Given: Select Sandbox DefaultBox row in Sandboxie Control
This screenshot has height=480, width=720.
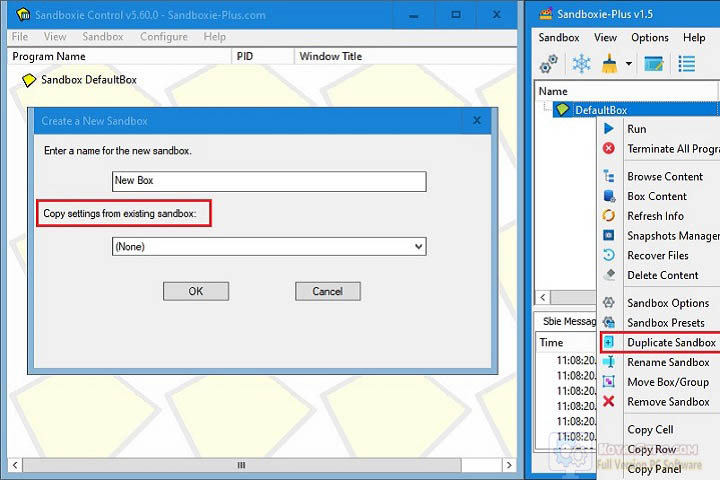Looking at the screenshot, I should [89, 80].
